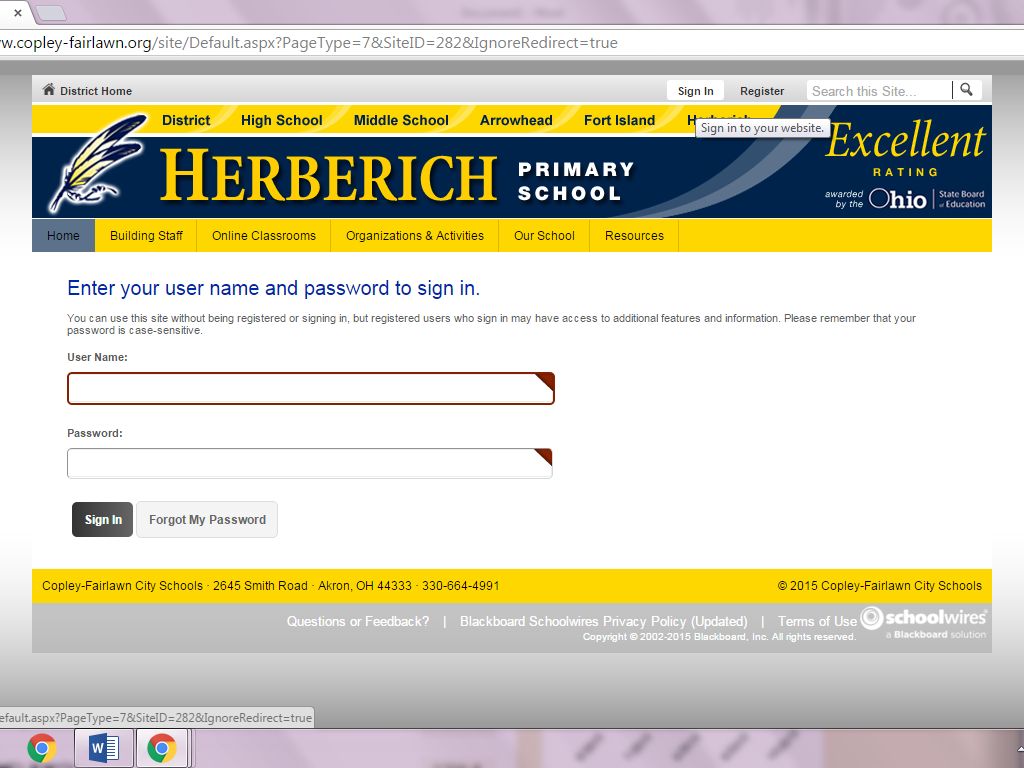Viewport: 1024px width, 768px height.
Task: Click the Forgot My Password button
Action: pyautogui.click(x=207, y=520)
